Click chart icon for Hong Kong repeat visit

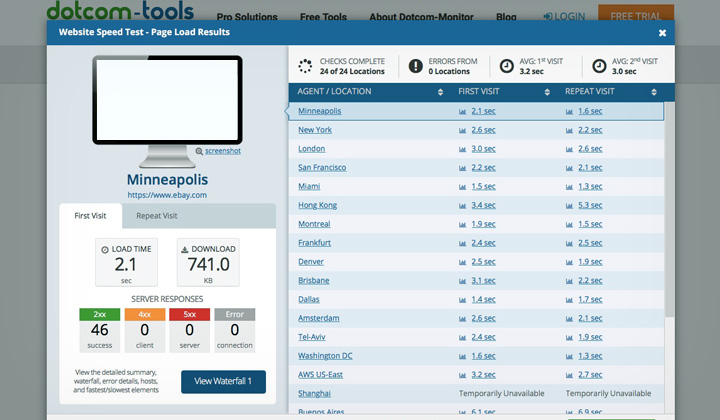[x=569, y=206]
